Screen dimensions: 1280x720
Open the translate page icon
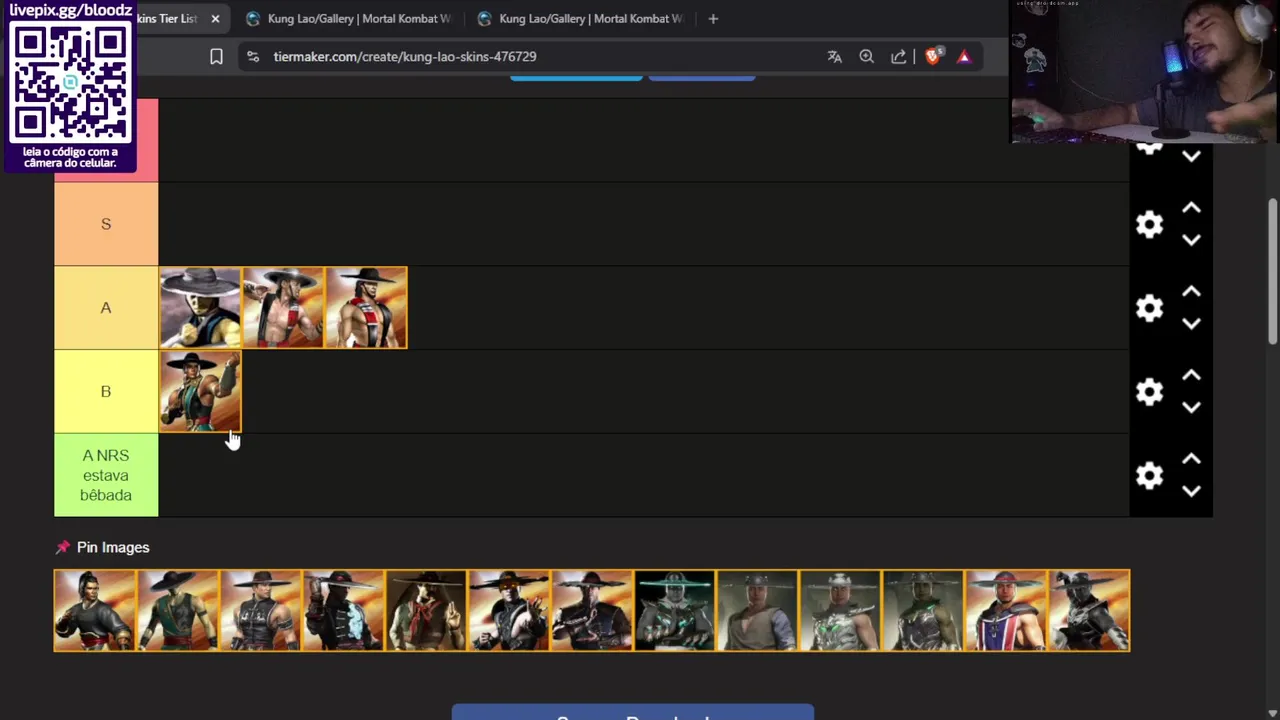[x=834, y=57]
